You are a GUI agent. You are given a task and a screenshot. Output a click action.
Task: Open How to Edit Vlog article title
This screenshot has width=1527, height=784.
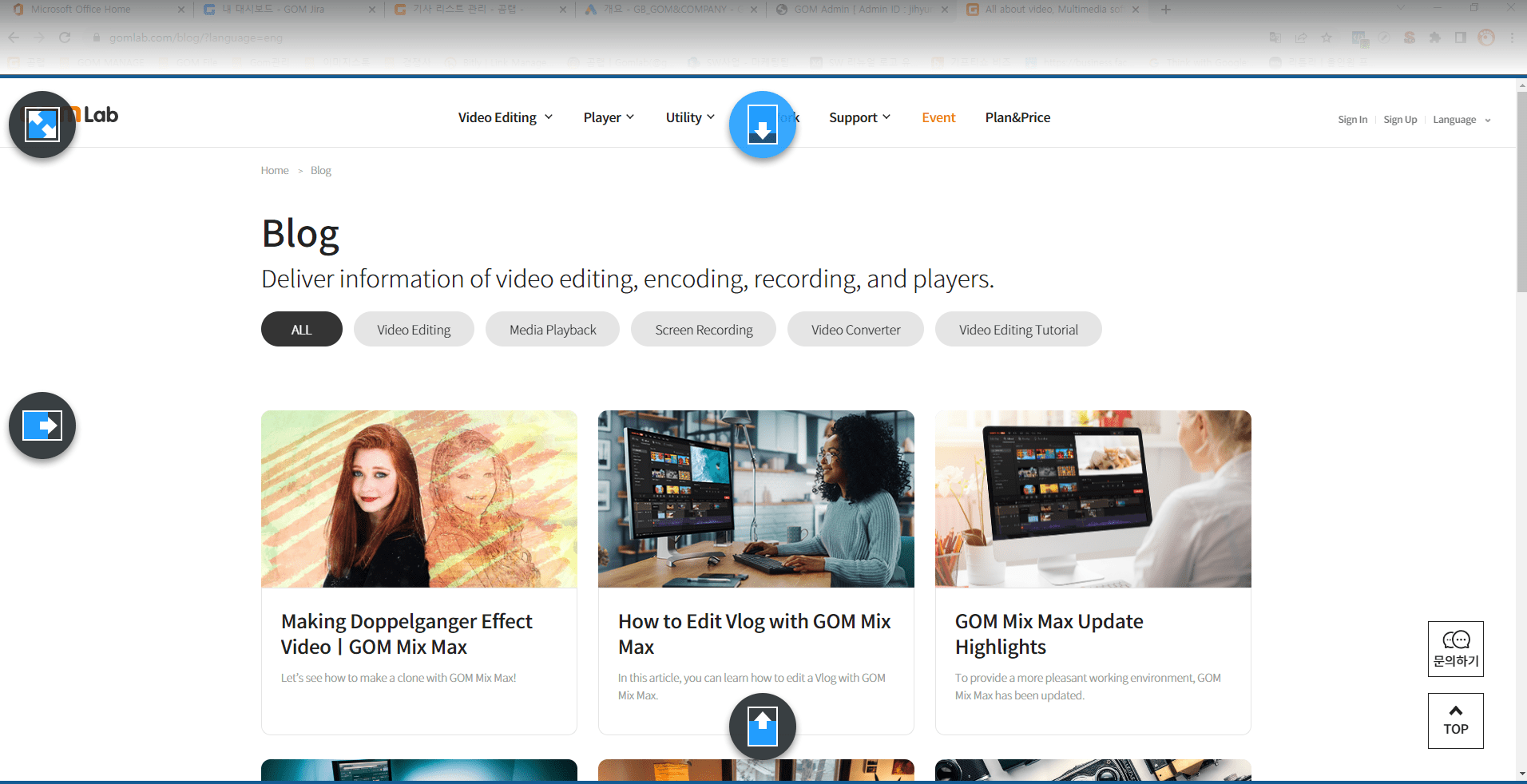pyautogui.click(x=754, y=634)
